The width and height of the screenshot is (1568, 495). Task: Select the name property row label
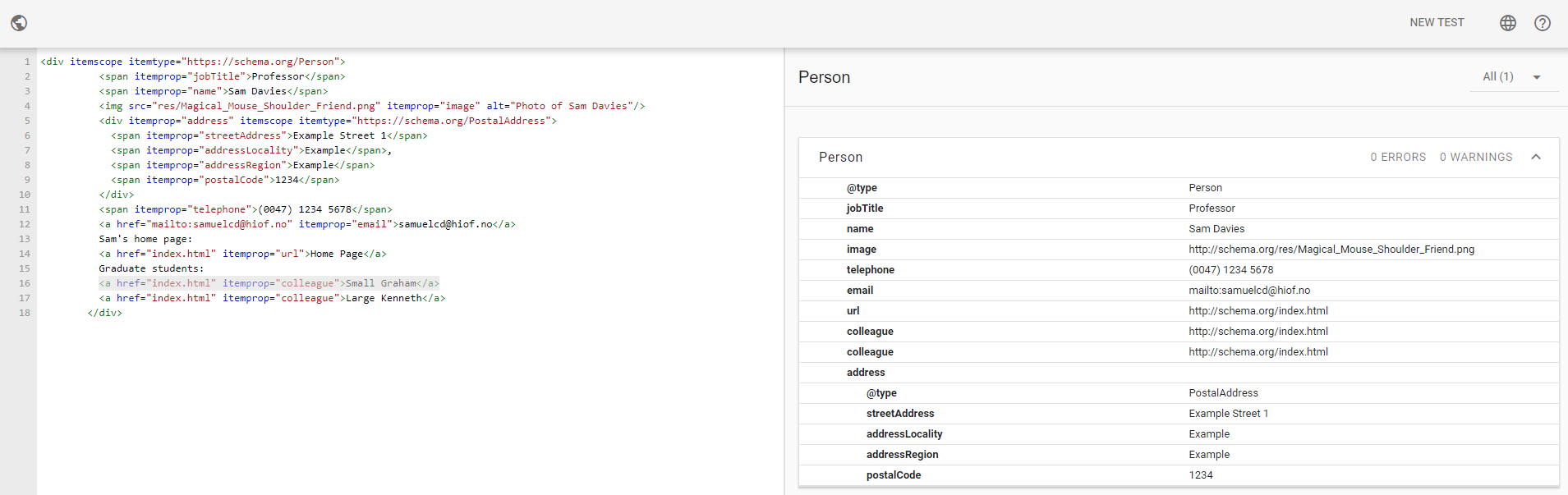(x=860, y=229)
